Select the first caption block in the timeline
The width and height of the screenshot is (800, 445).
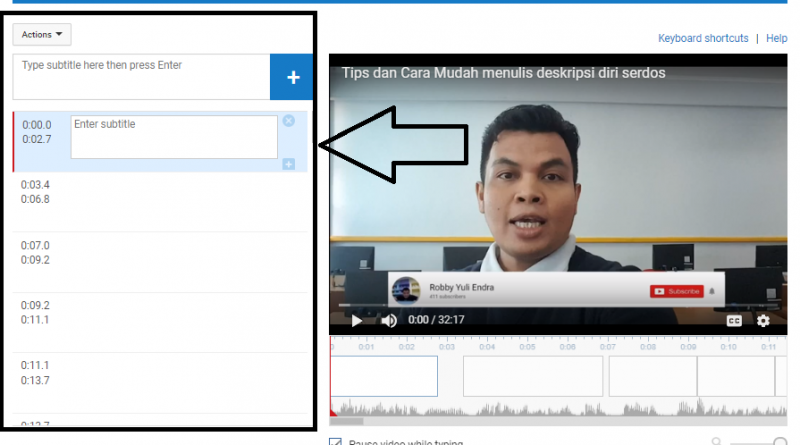384,376
